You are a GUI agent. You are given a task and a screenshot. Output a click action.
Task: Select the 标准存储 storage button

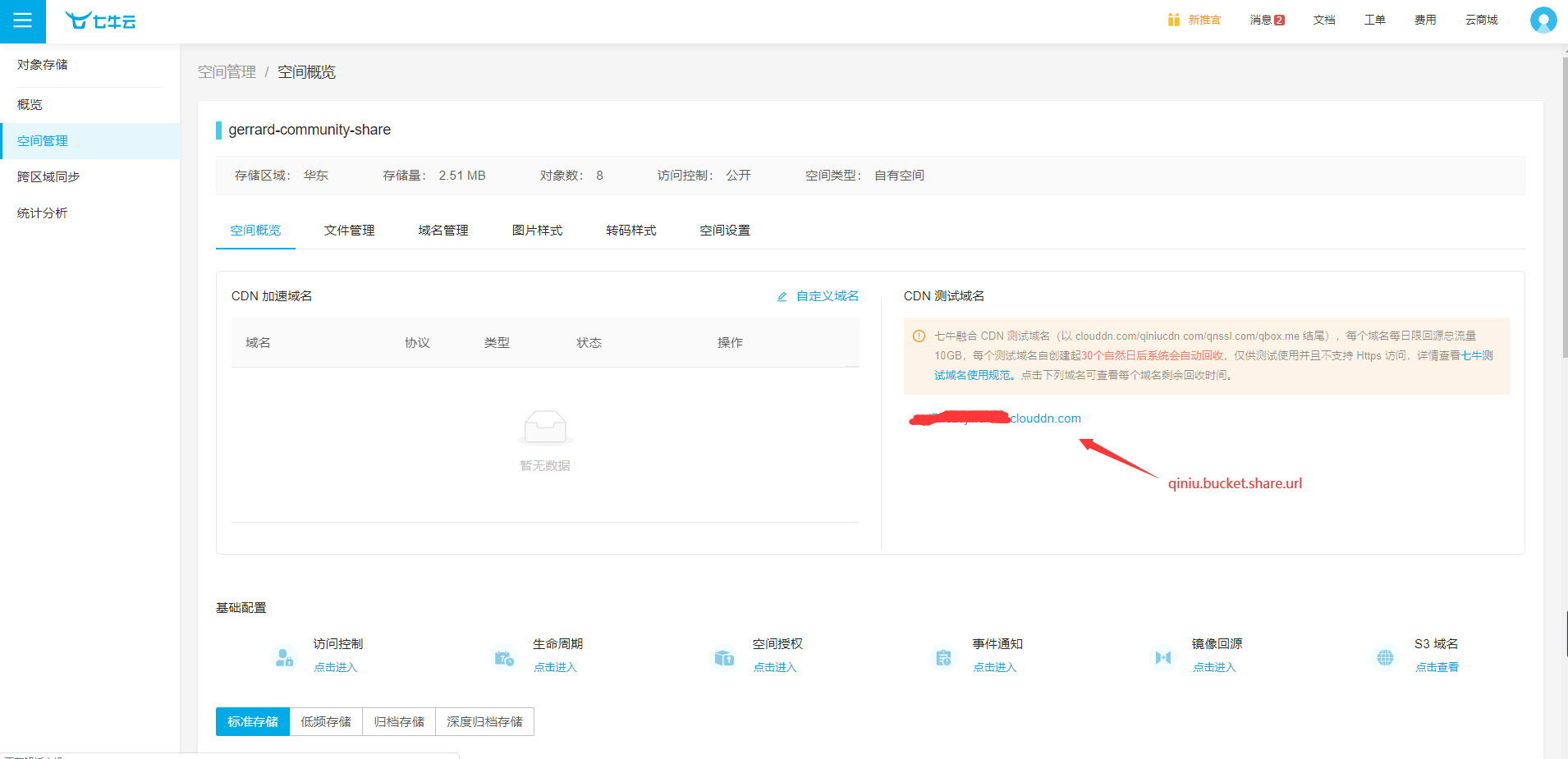tap(253, 722)
